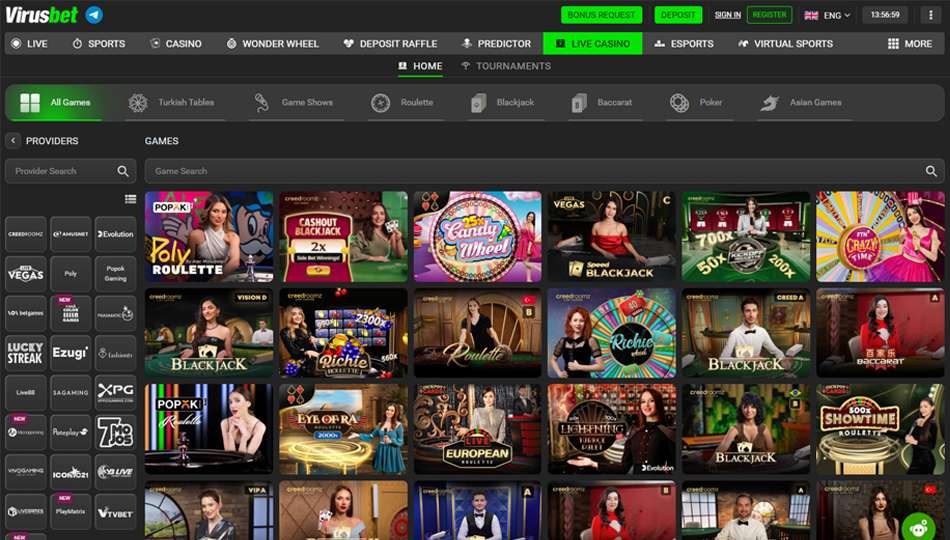The width and height of the screenshot is (950, 540).
Task: Open the Richie Wheel game
Action: pyautogui.click(x=612, y=333)
